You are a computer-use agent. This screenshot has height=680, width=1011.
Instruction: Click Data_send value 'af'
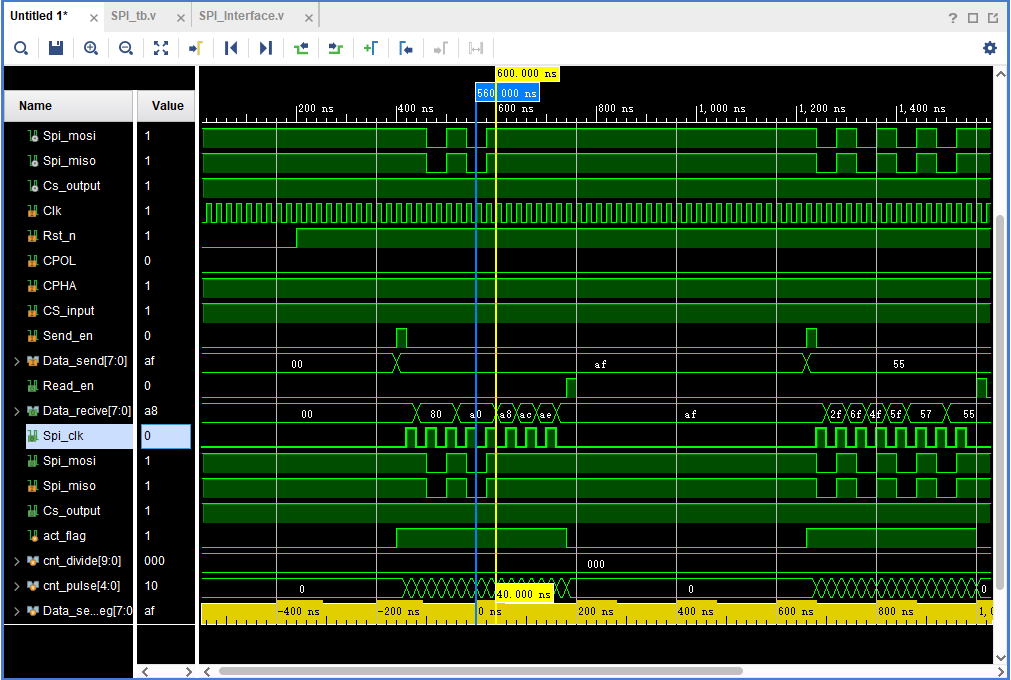click(149, 361)
